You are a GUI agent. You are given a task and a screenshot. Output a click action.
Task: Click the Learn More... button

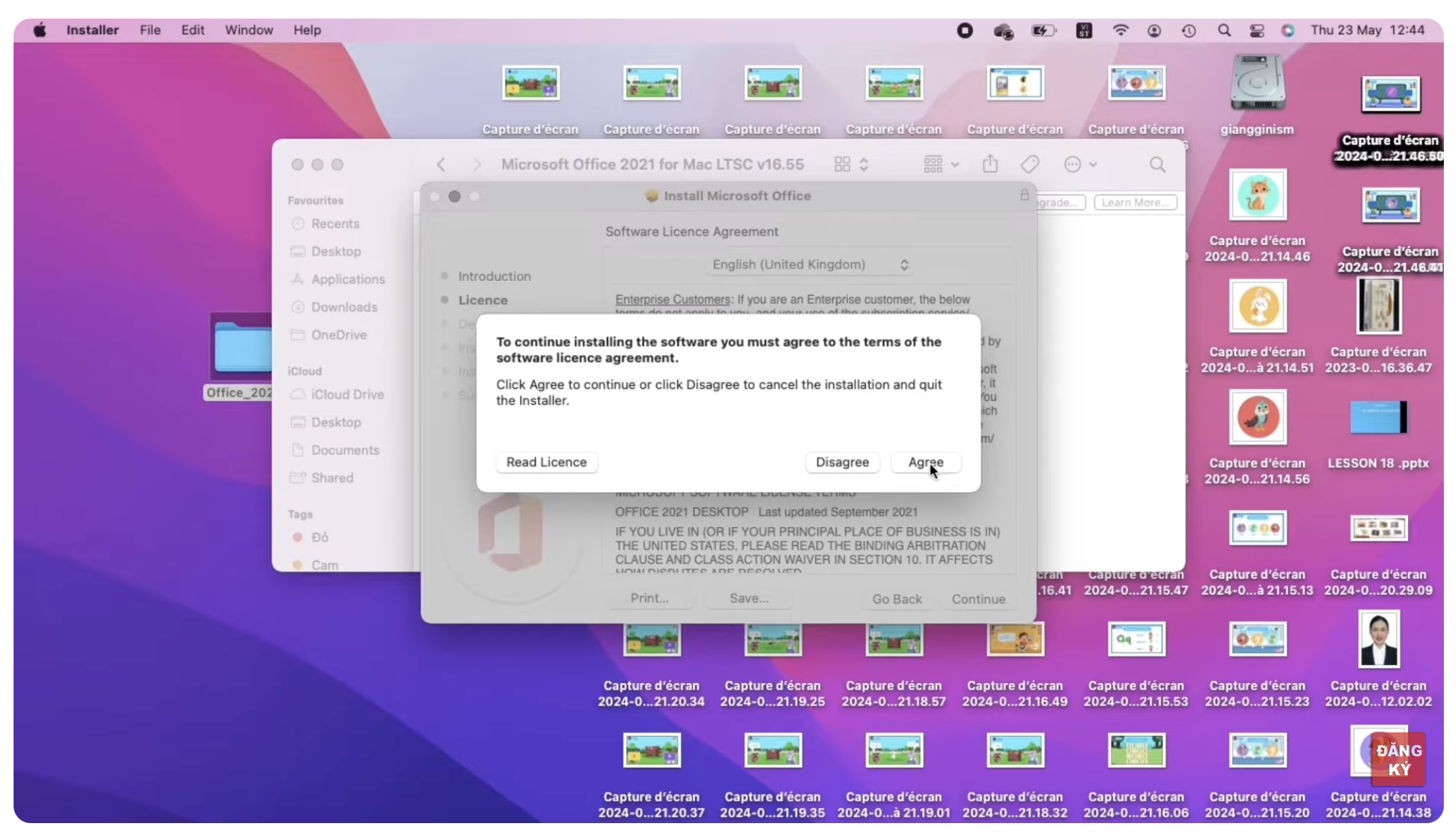pyautogui.click(x=1135, y=203)
